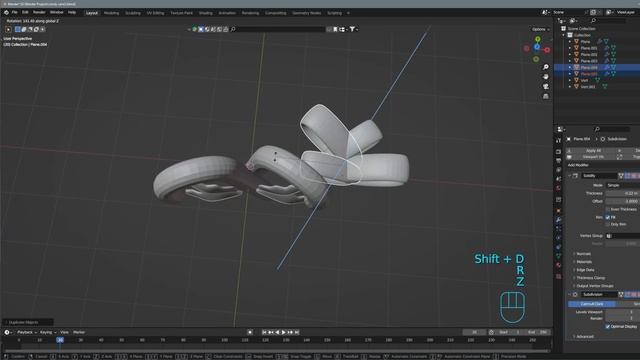Click the Vertex Group field
Image resolution: width=640 pixels, height=360 pixels.
(623, 236)
